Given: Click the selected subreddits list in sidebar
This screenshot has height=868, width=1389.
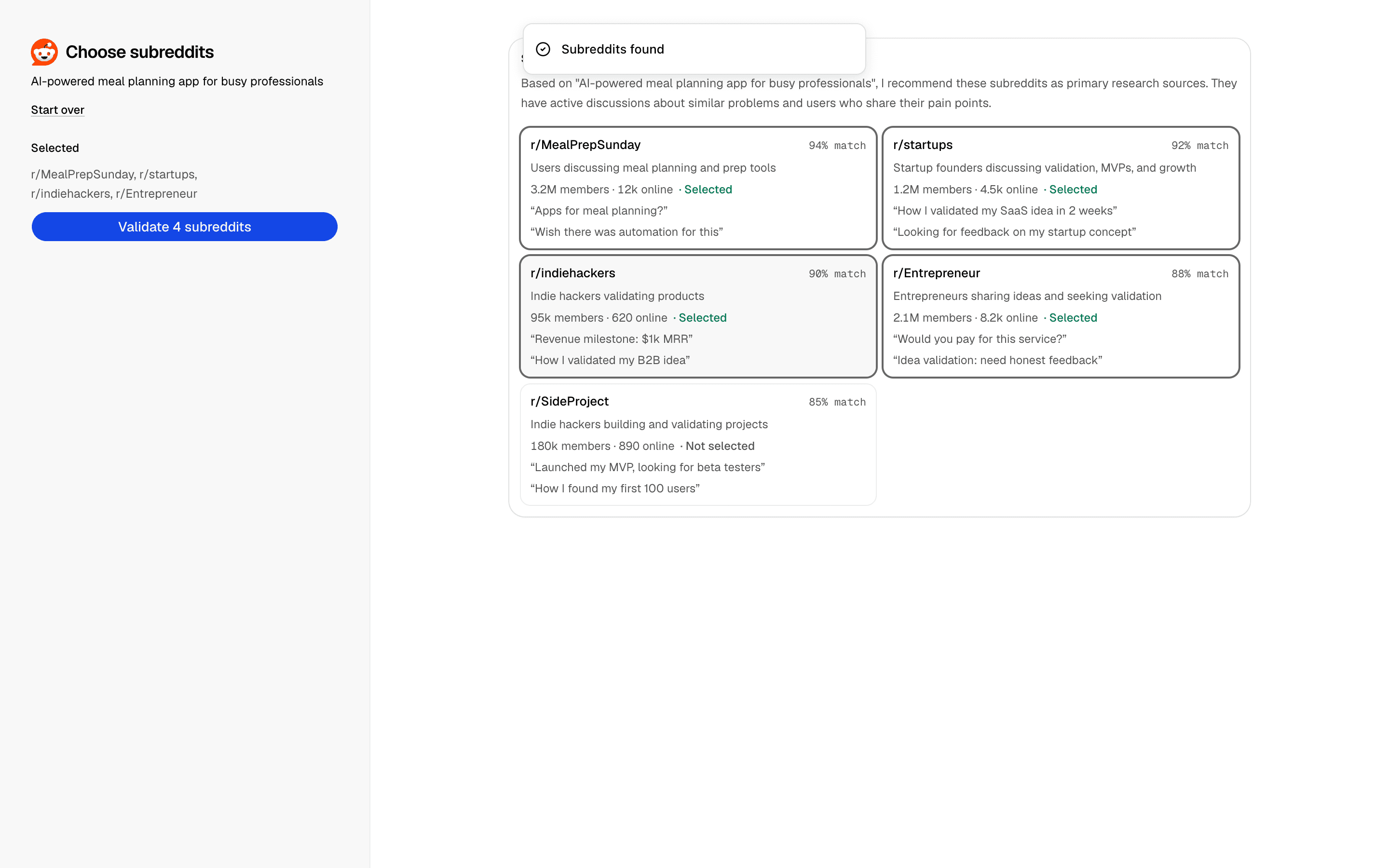Looking at the screenshot, I should [x=114, y=184].
